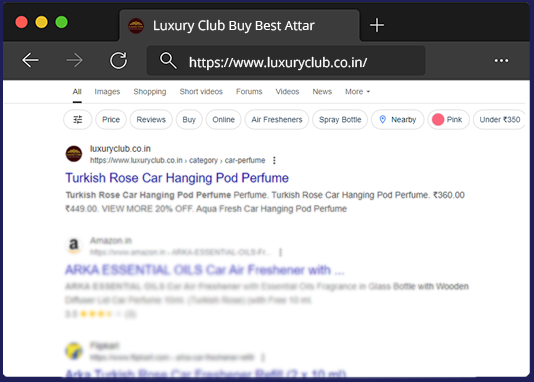
Task: Open a new tab with plus icon
Action: tap(377, 25)
